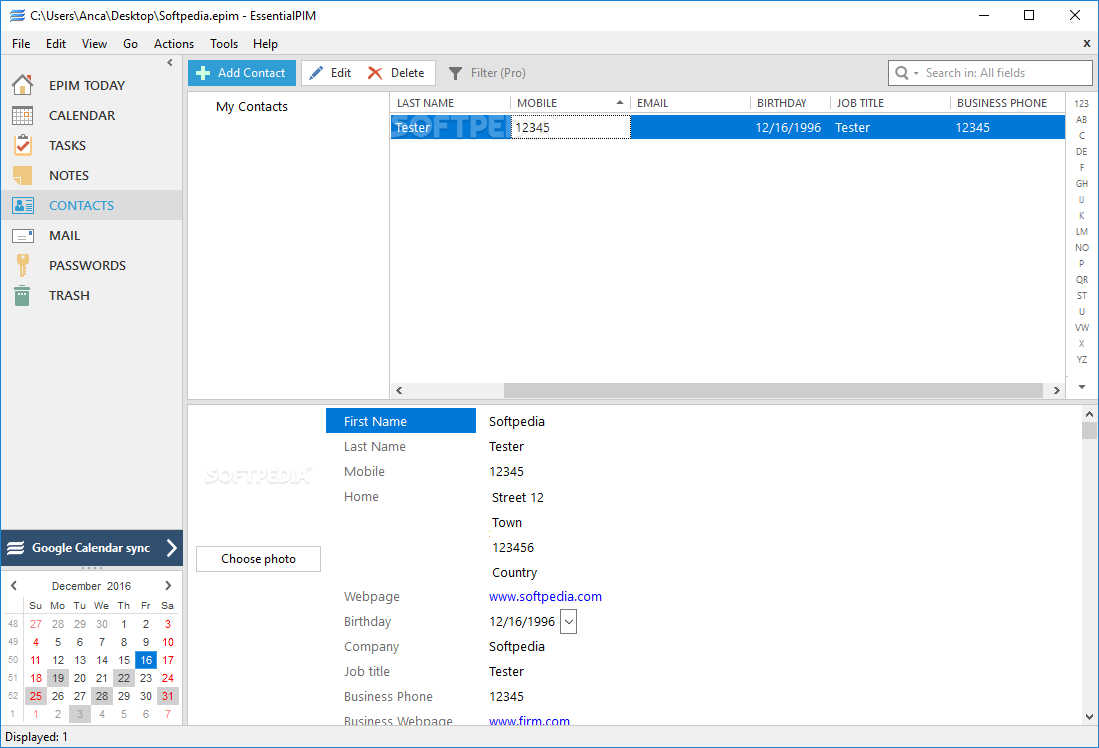Click the Delete red X icon
This screenshot has width=1099, height=748.
[x=375, y=73]
